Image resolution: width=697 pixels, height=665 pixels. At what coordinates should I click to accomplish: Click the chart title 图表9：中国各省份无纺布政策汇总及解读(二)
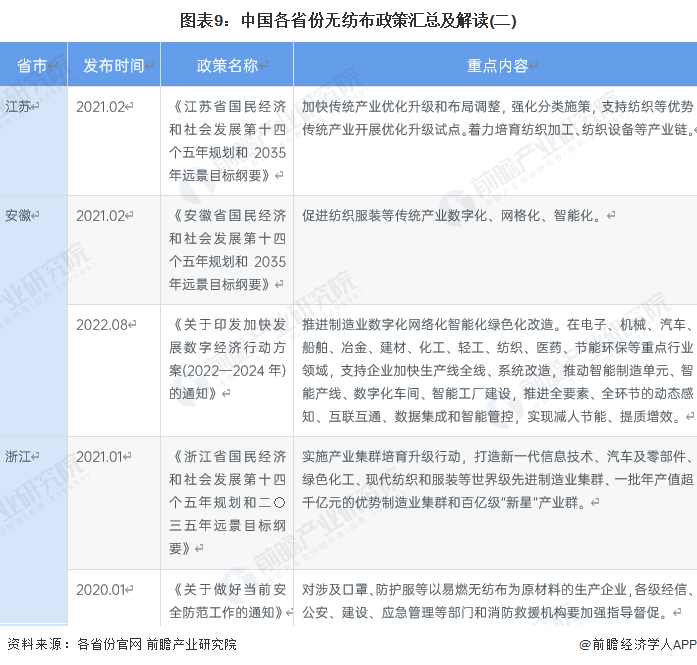pyautogui.click(x=348, y=20)
